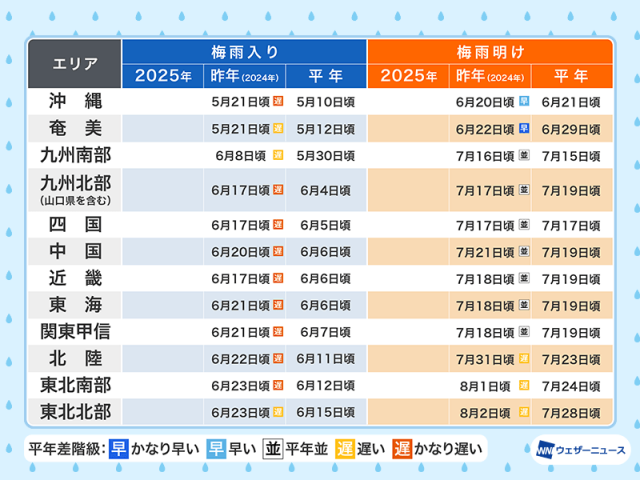Screen dimensions: 640x480
Task: Click the 奄美 area row label
Action: point(75,129)
